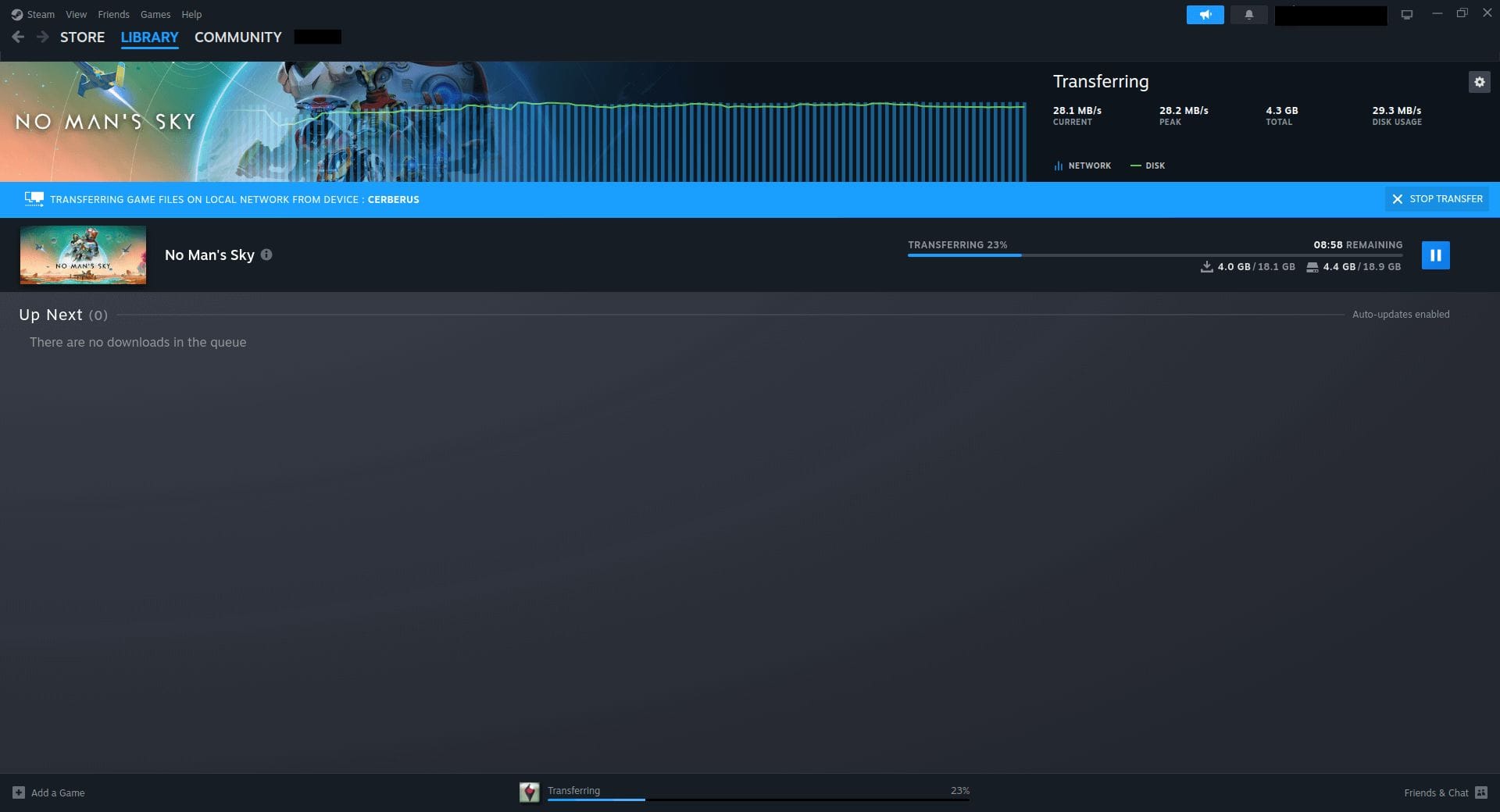Toggle DISK series in the transfer graph legend
This screenshot has width=1500, height=812.
click(x=1148, y=166)
